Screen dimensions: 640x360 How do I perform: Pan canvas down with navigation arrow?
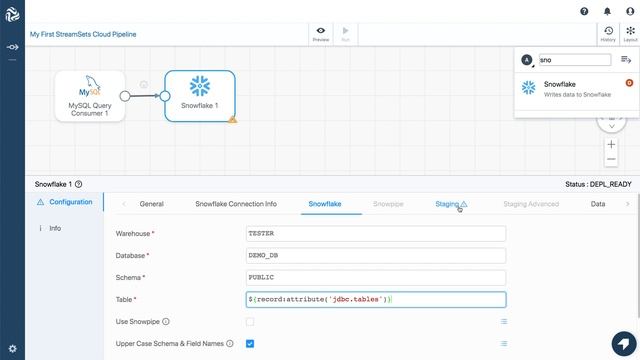[x=611, y=126]
